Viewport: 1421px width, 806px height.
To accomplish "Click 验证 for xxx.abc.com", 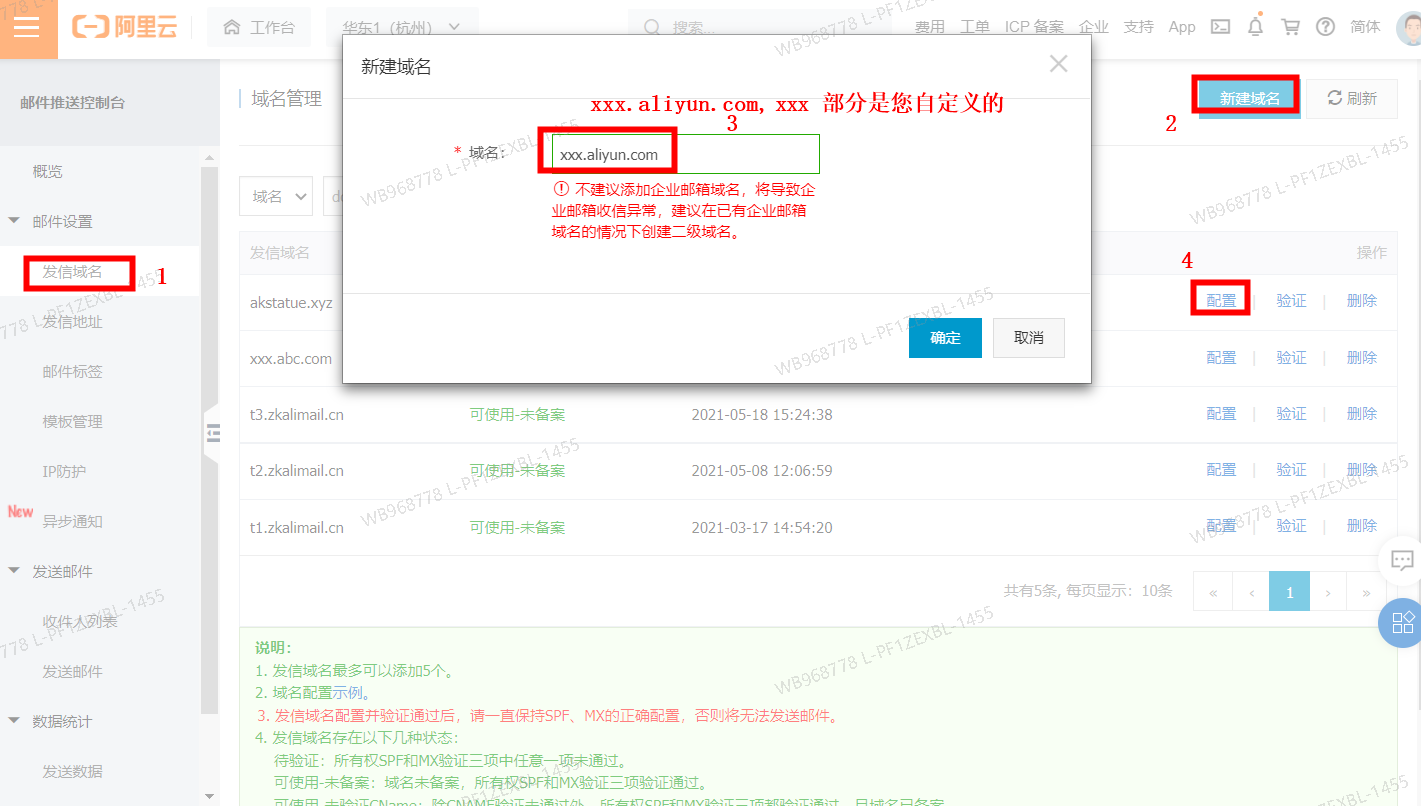I will coord(1291,358).
